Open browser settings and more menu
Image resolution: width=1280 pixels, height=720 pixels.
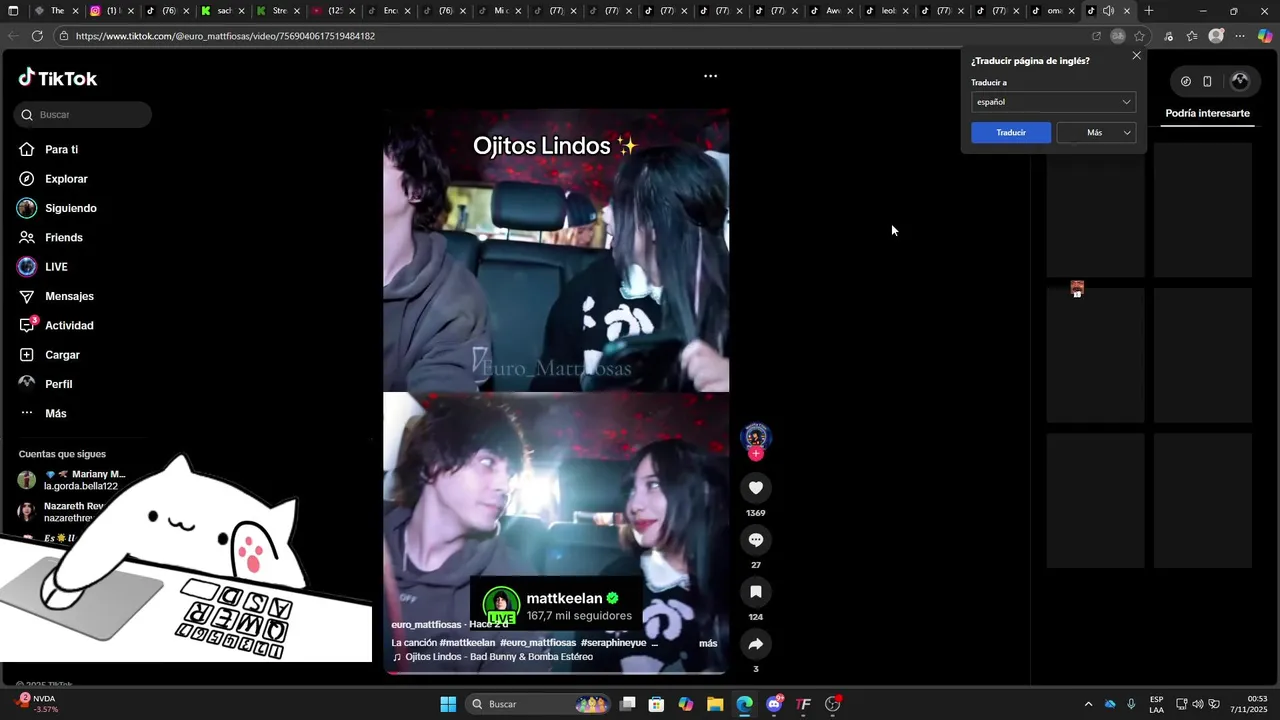pyautogui.click(x=1240, y=36)
